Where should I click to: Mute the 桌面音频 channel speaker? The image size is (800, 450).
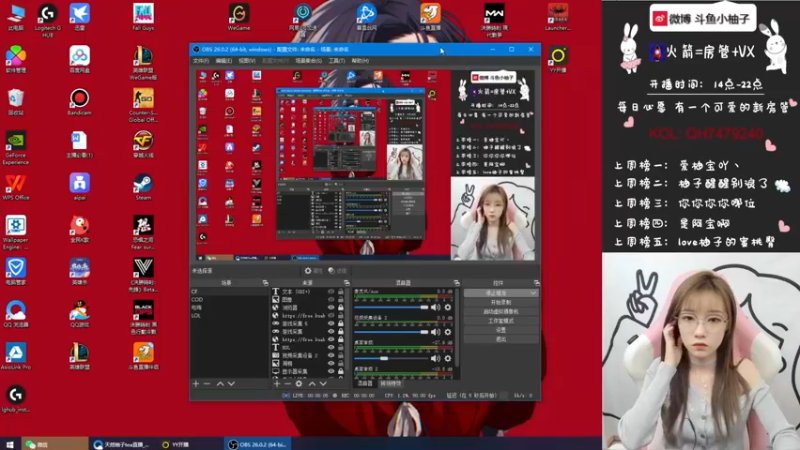coord(435,358)
